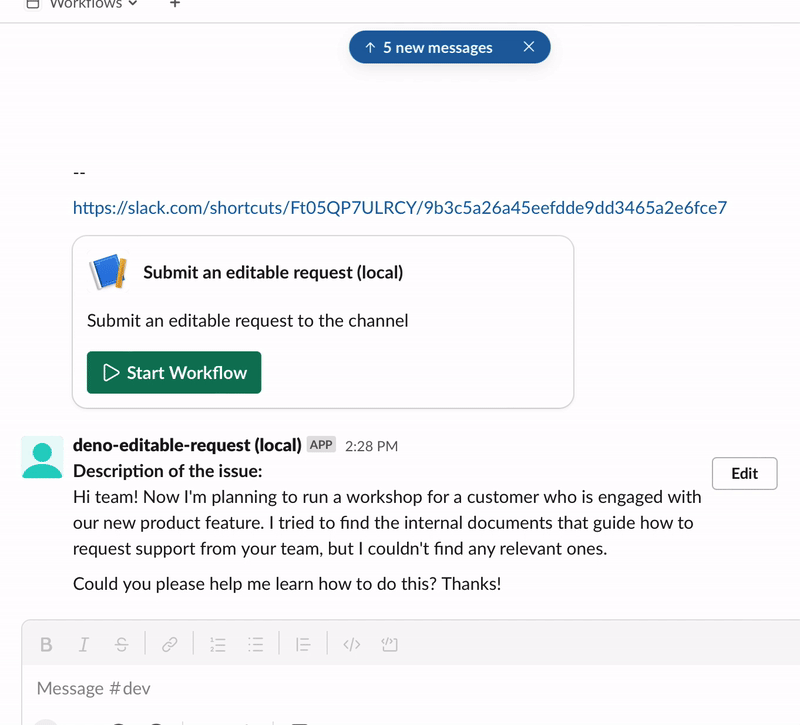This screenshot has width=800, height=725.
Task: Open the workflow book icon on the card
Action: point(111,271)
